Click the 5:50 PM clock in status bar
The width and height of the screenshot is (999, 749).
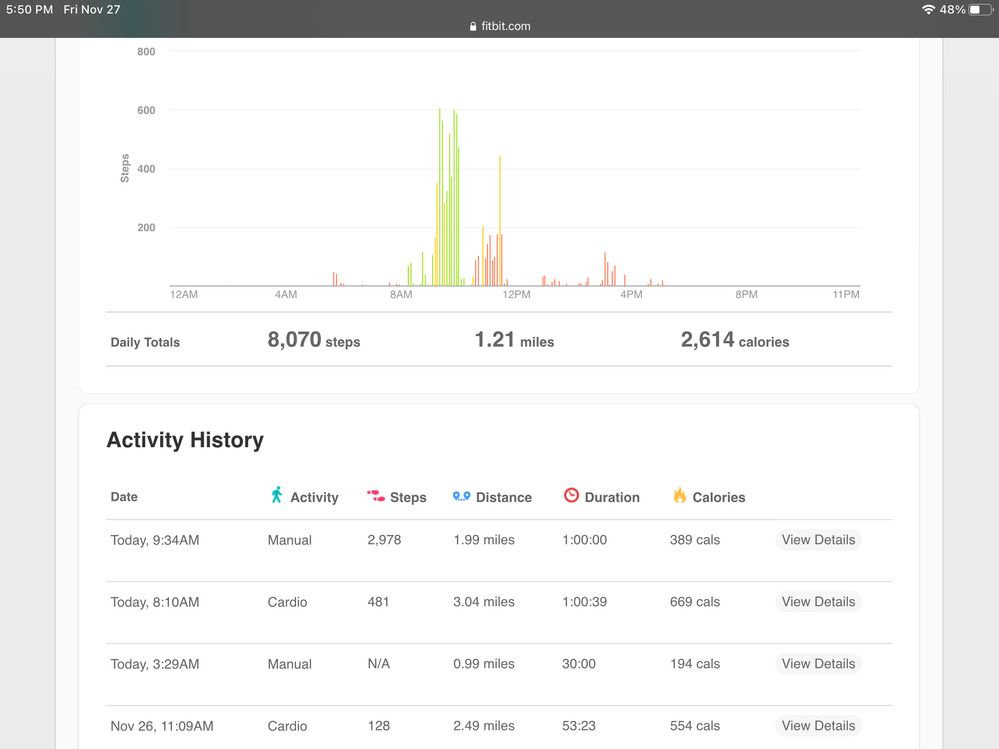point(29,10)
